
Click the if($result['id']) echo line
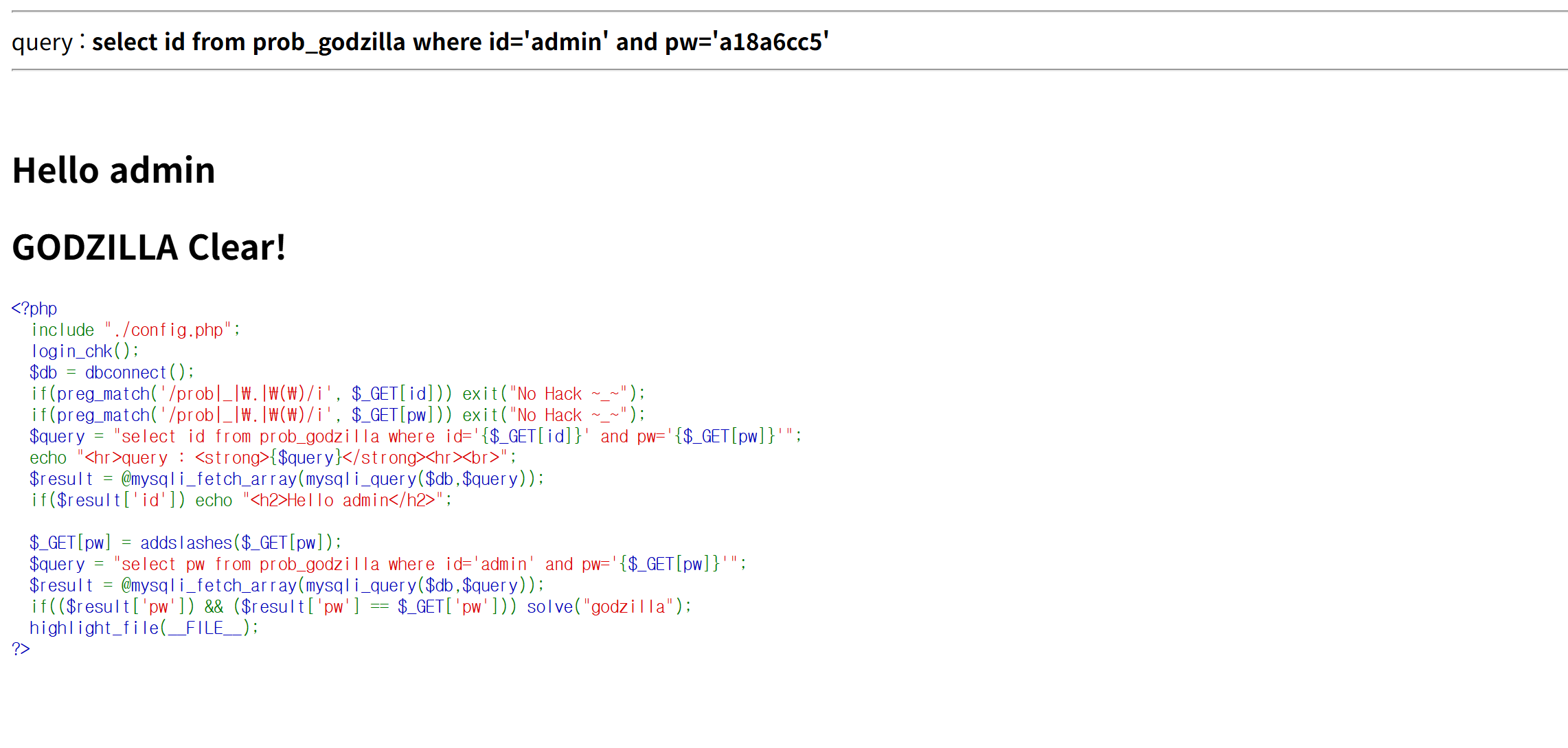click(x=240, y=500)
